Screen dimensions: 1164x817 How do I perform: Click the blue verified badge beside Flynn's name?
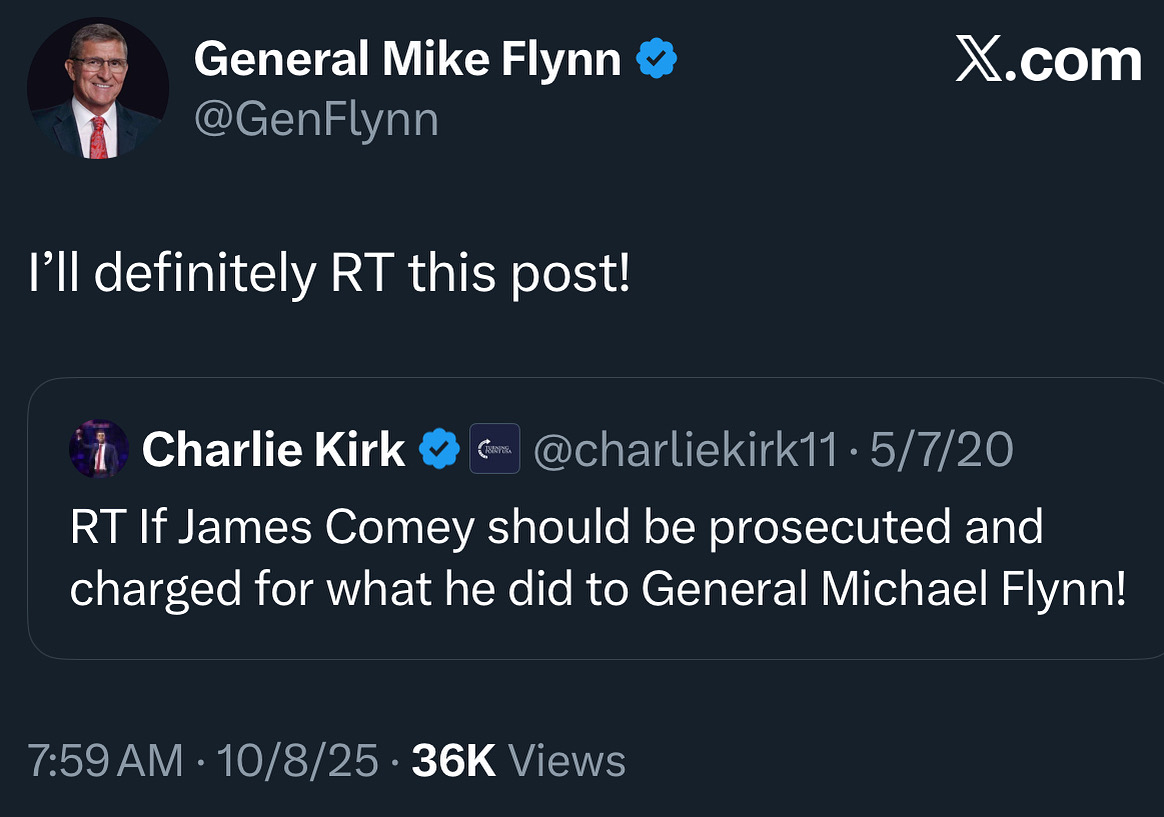pos(657,61)
